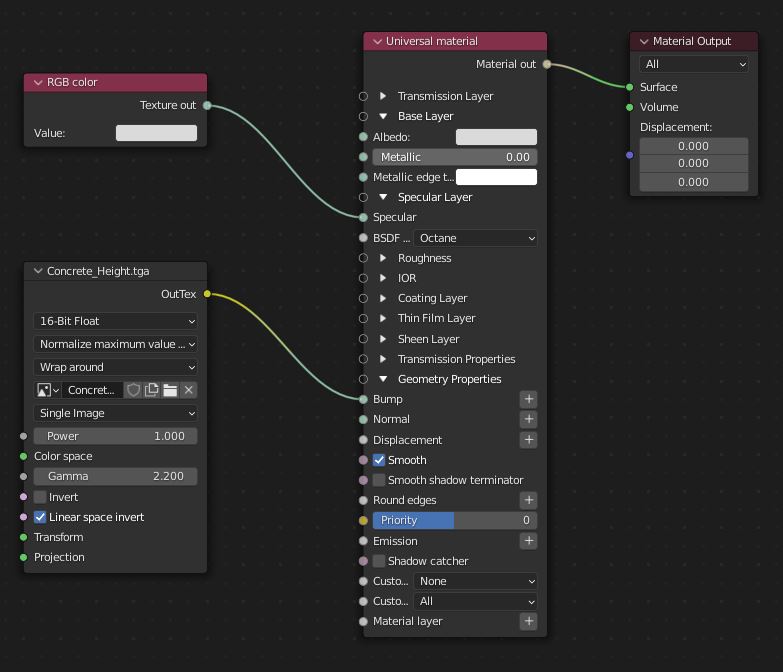Expand the Transmission Properties section
The image size is (783, 672).
tap(383, 359)
